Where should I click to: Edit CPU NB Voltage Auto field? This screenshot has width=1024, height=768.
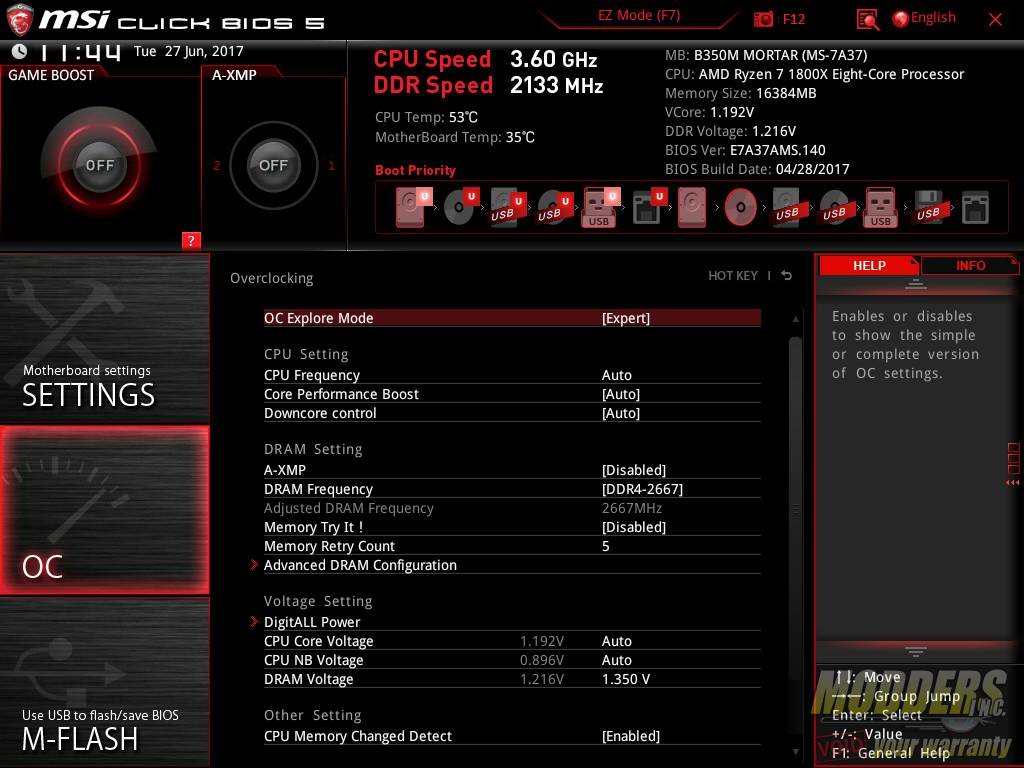pos(616,660)
